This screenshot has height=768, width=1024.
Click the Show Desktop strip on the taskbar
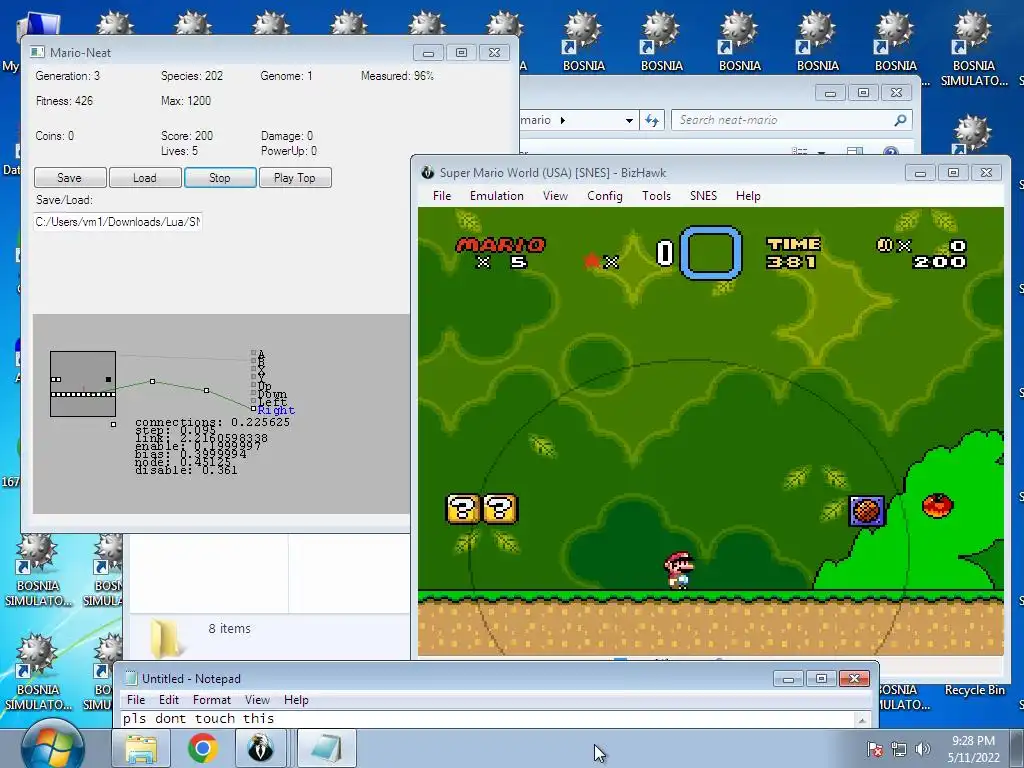(x=1019, y=749)
